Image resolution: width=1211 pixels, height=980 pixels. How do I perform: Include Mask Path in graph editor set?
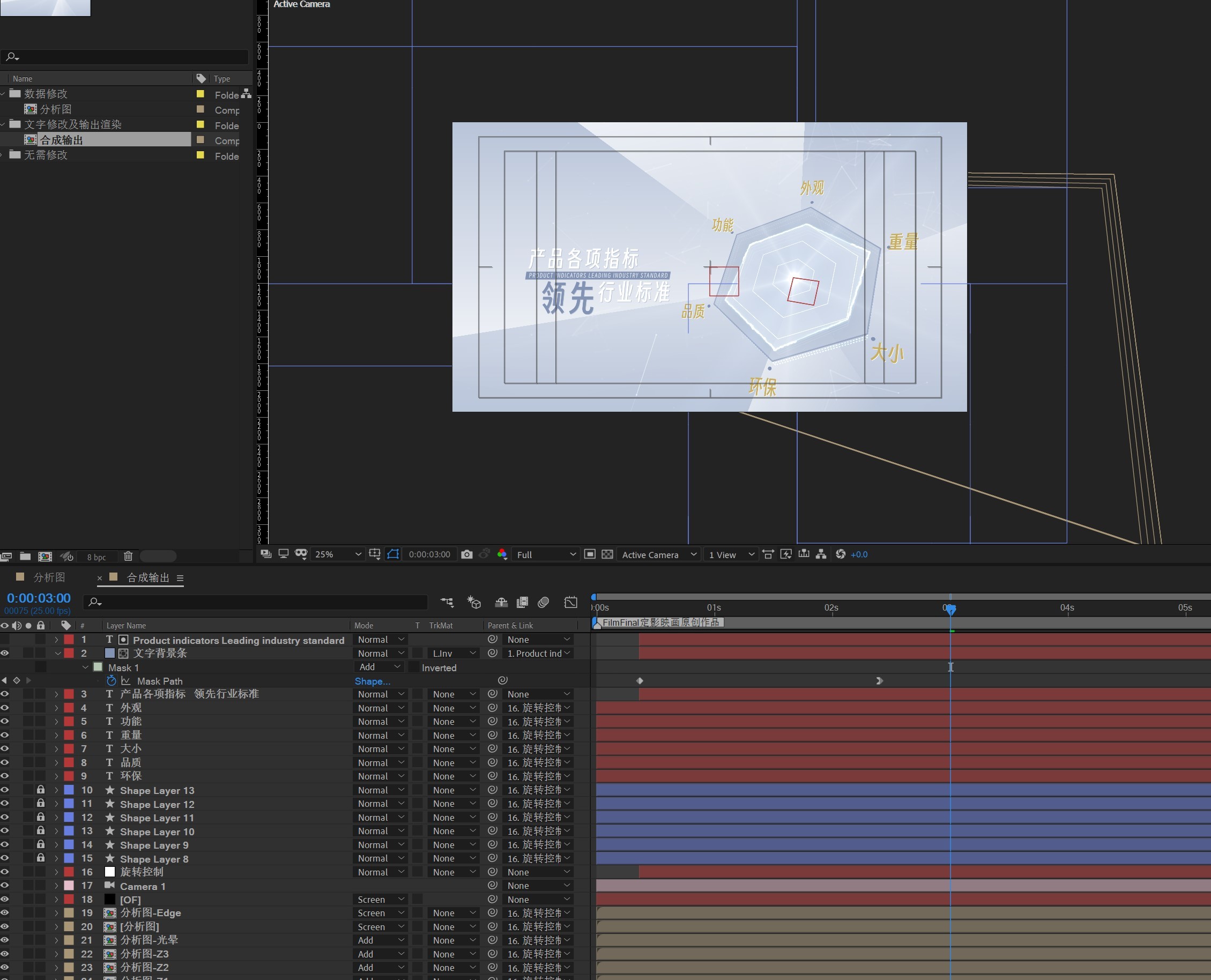[x=126, y=681]
